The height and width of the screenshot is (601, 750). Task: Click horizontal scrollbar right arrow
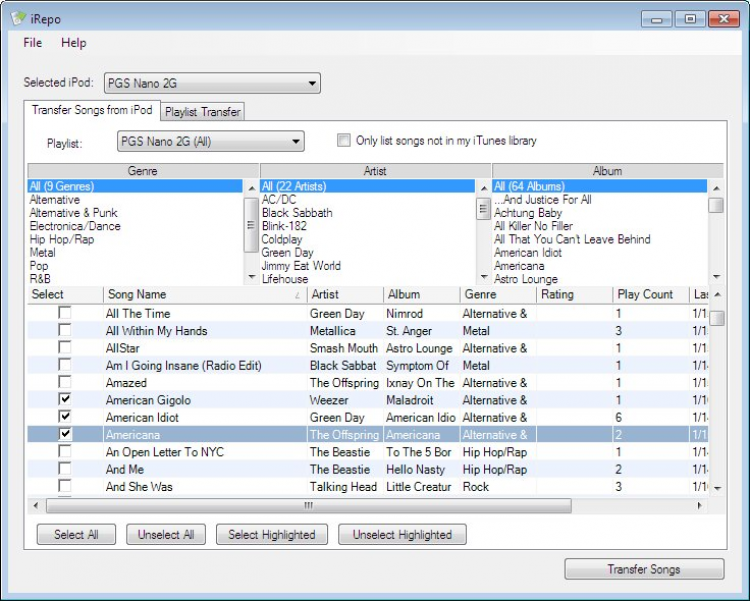[x=700, y=505]
